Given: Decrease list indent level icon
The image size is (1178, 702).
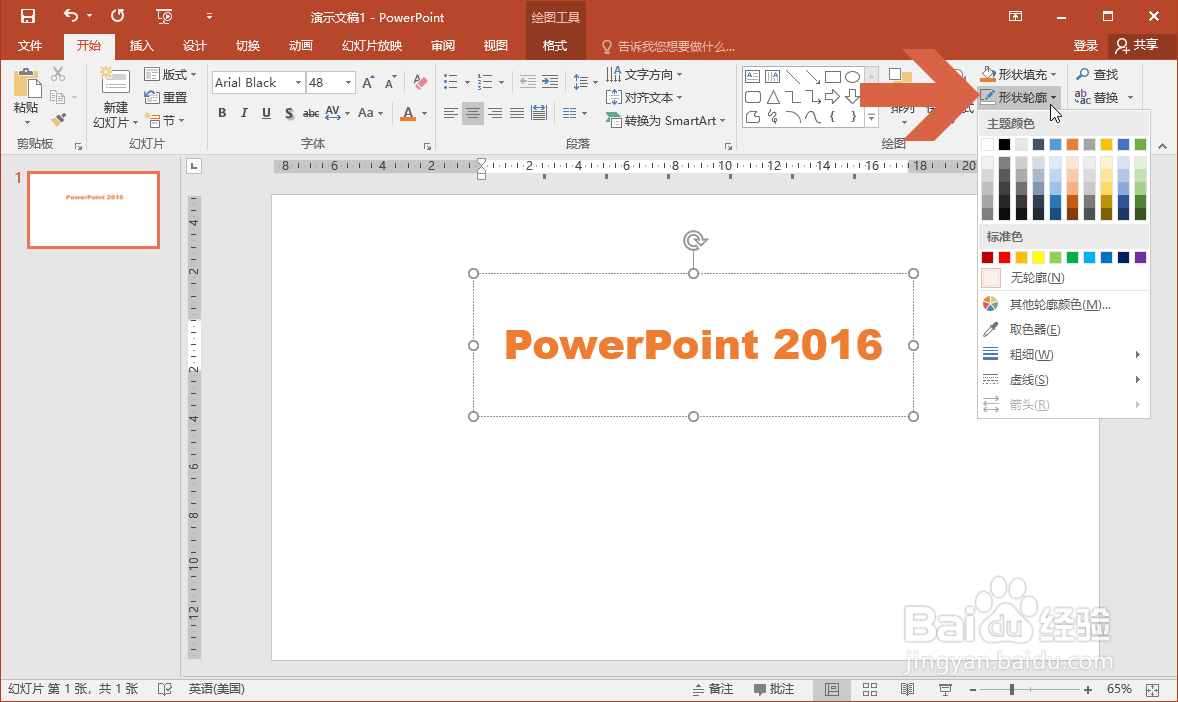Looking at the screenshot, I should tap(528, 81).
